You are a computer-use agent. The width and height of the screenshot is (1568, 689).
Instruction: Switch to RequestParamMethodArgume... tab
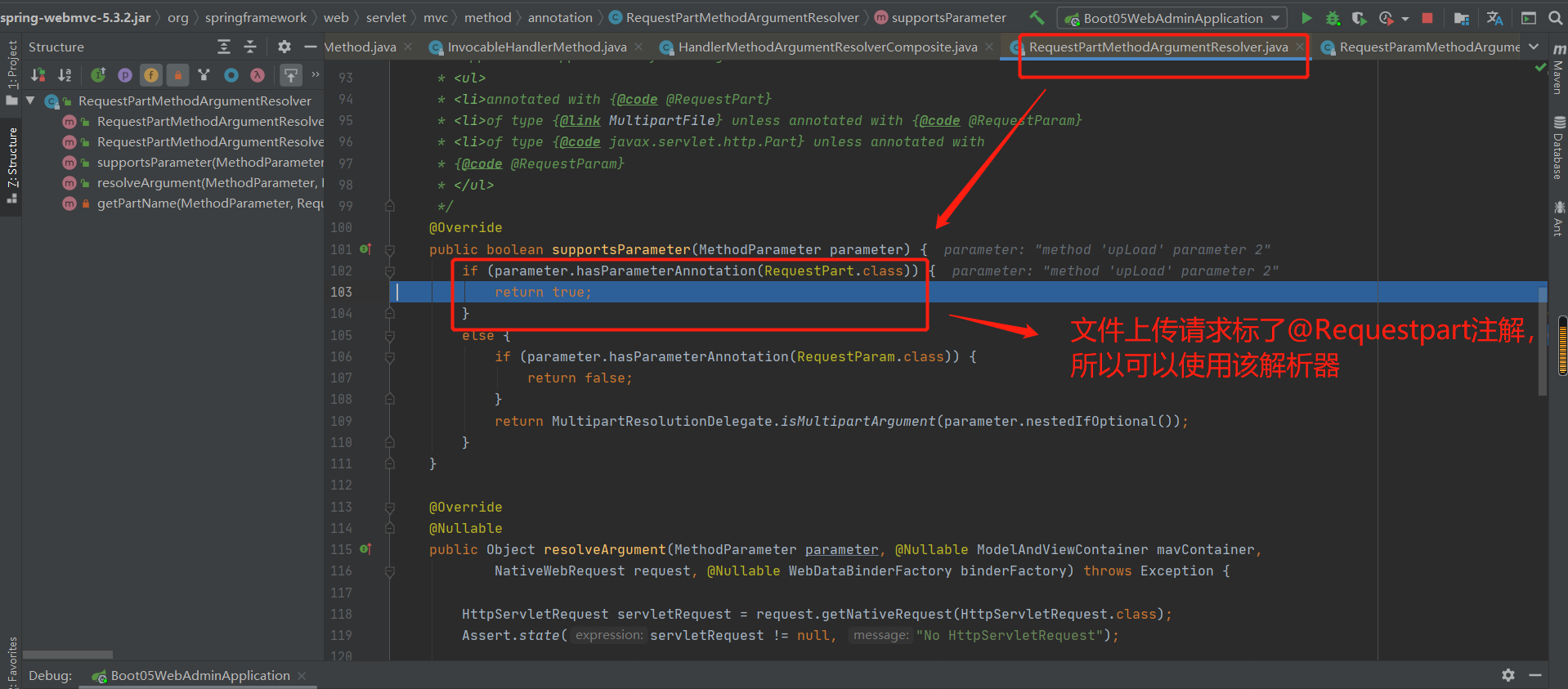(x=1421, y=47)
